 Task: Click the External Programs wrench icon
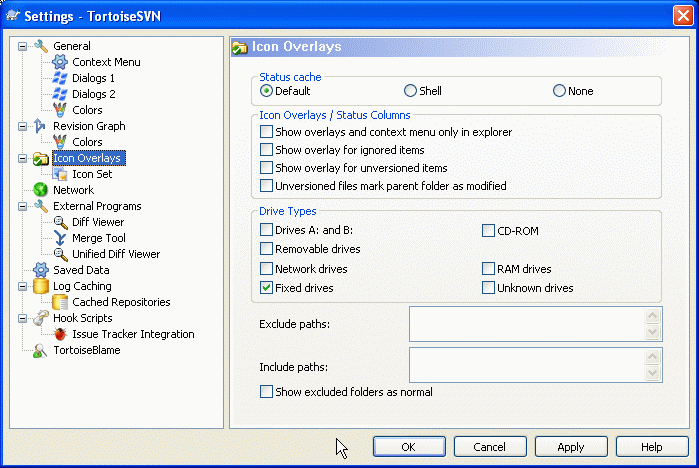pos(41,206)
